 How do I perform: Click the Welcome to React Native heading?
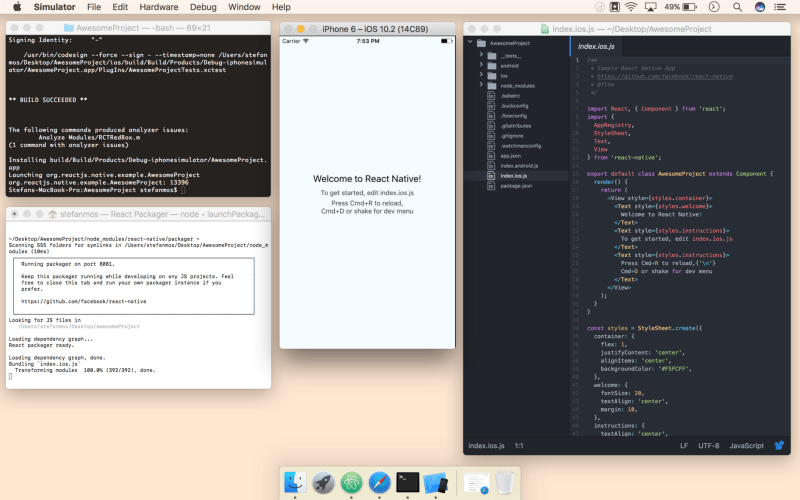point(367,179)
